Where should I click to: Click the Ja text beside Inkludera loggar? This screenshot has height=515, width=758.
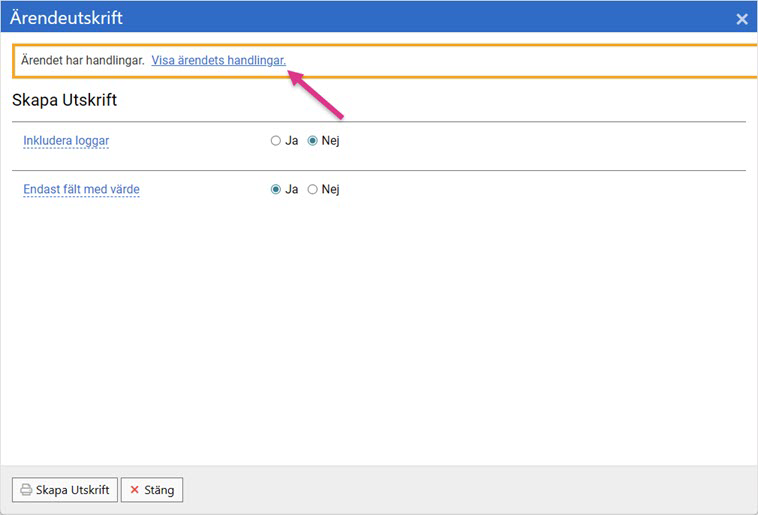point(292,141)
